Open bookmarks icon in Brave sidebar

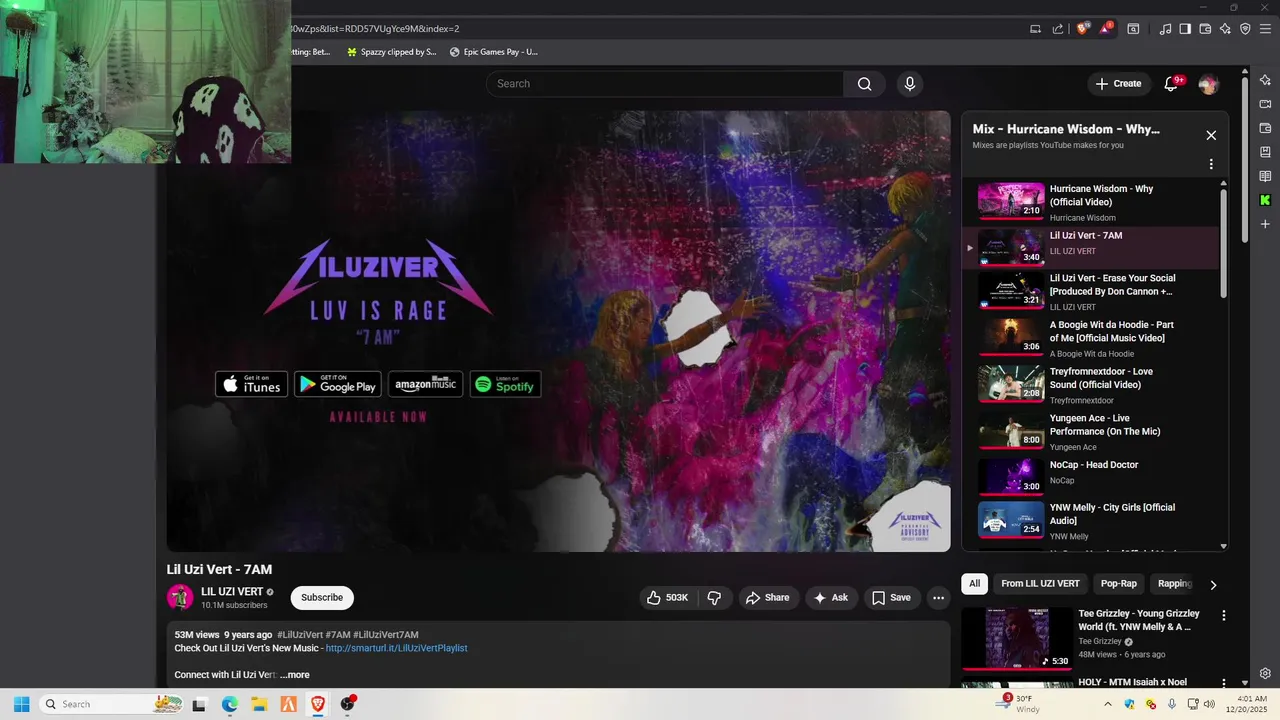pos(1265,152)
